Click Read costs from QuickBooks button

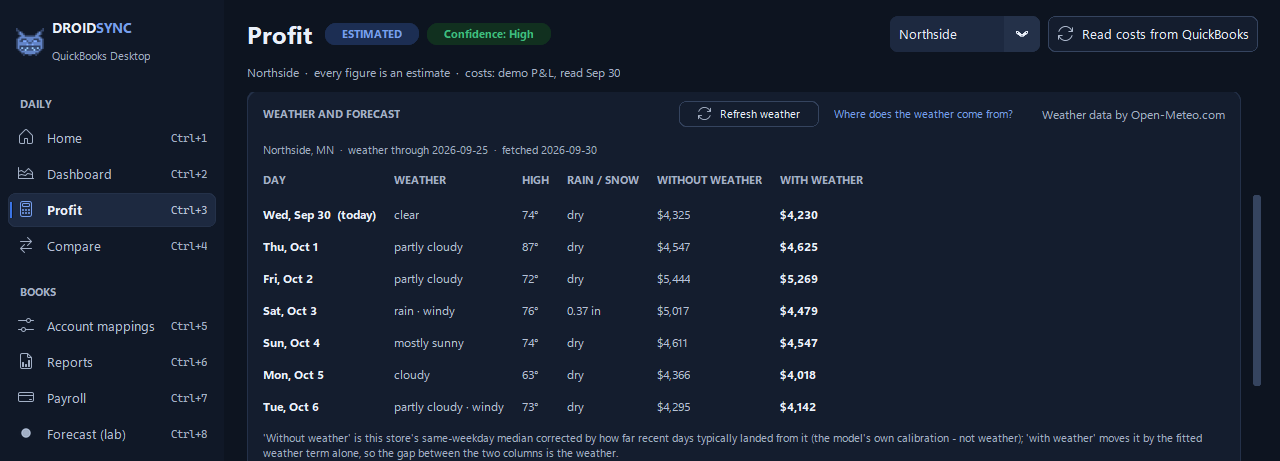pos(1153,34)
